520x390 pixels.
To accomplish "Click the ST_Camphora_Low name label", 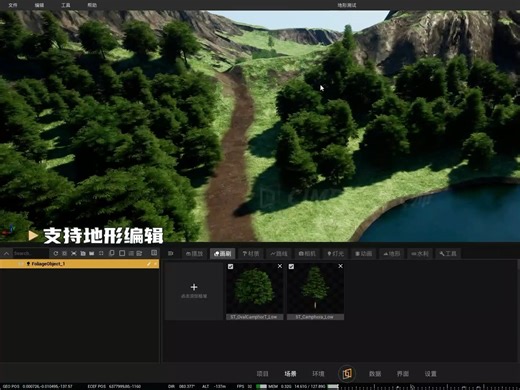I will click(315, 317).
